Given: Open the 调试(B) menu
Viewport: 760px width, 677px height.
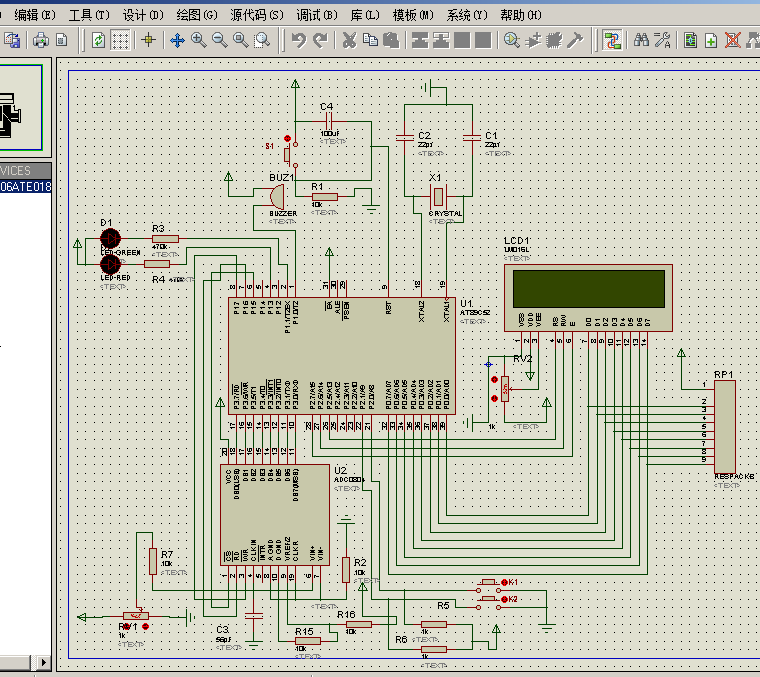Looking at the screenshot, I should point(317,15).
